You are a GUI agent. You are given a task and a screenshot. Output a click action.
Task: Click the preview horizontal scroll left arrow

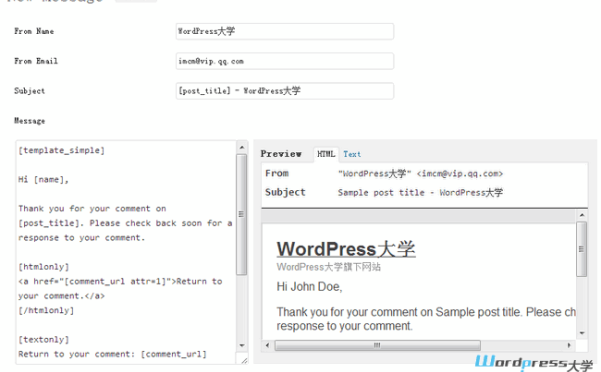(x=267, y=345)
